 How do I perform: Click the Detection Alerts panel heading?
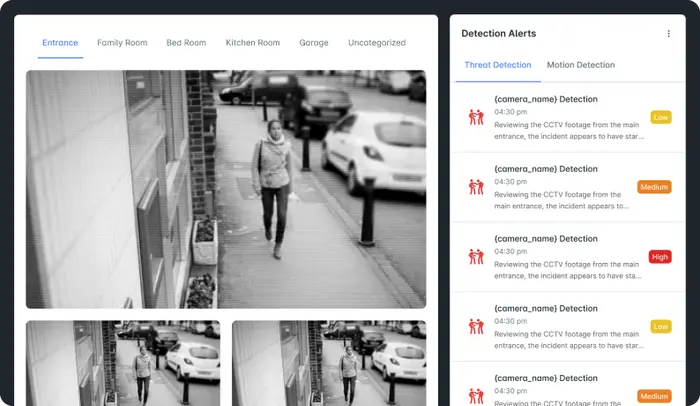coord(499,33)
